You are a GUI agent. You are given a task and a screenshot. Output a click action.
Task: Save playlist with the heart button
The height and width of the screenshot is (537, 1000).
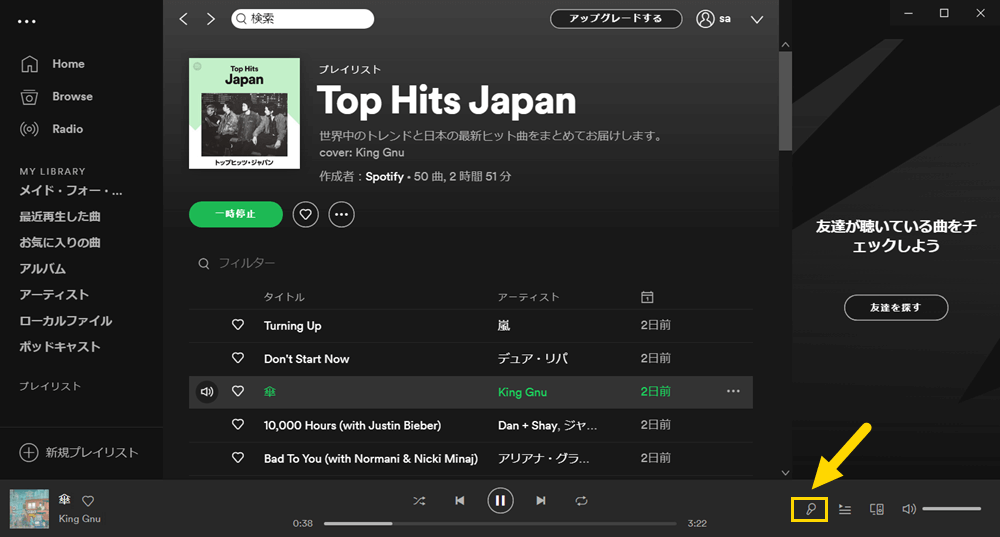[x=305, y=214]
